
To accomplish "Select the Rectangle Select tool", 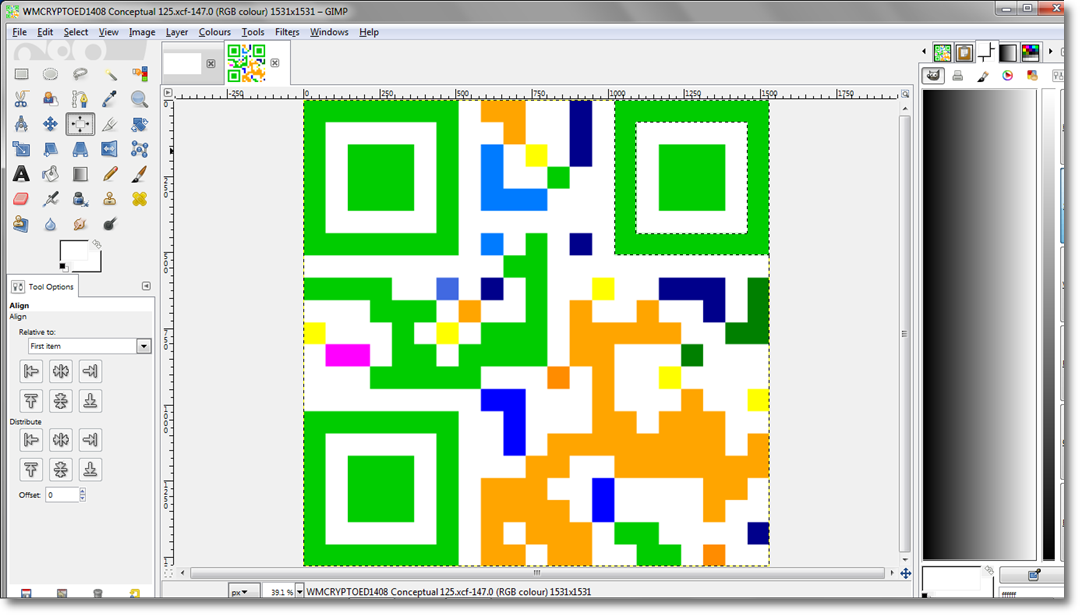I will (x=21, y=74).
